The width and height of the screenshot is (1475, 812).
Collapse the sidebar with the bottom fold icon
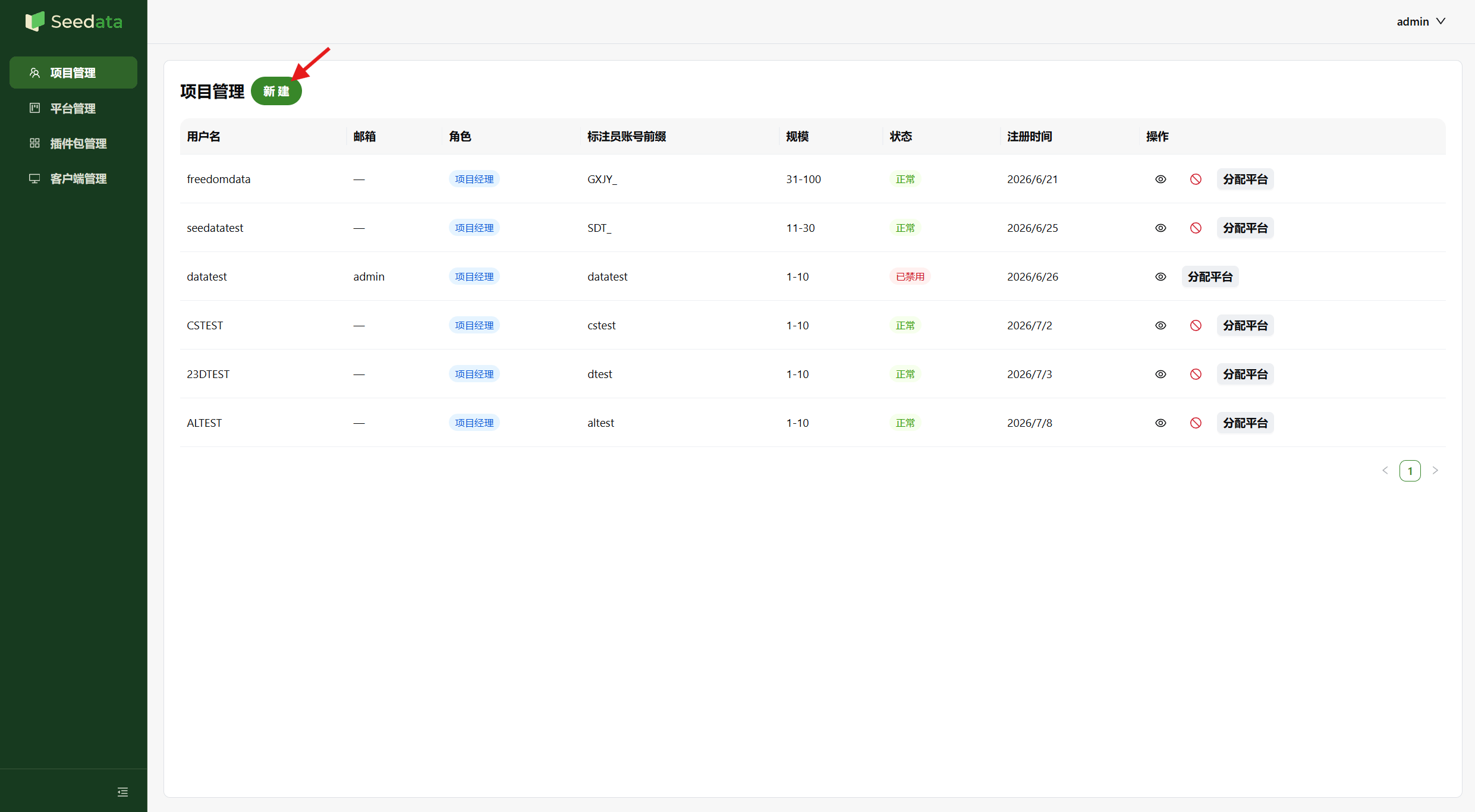(x=122, y=792)
